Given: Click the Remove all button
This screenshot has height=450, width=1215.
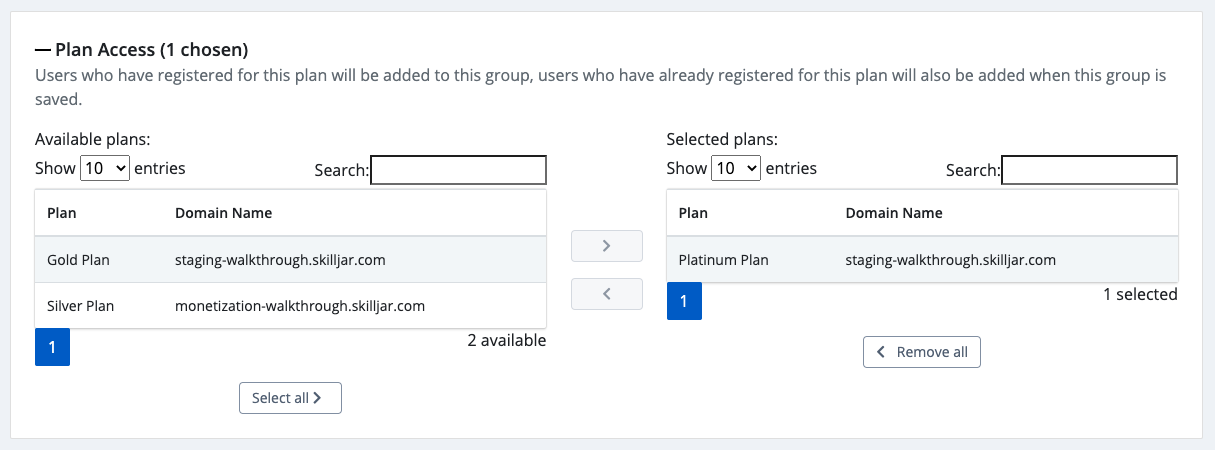Looking at the screenshot, I should (x=922, y=352).
